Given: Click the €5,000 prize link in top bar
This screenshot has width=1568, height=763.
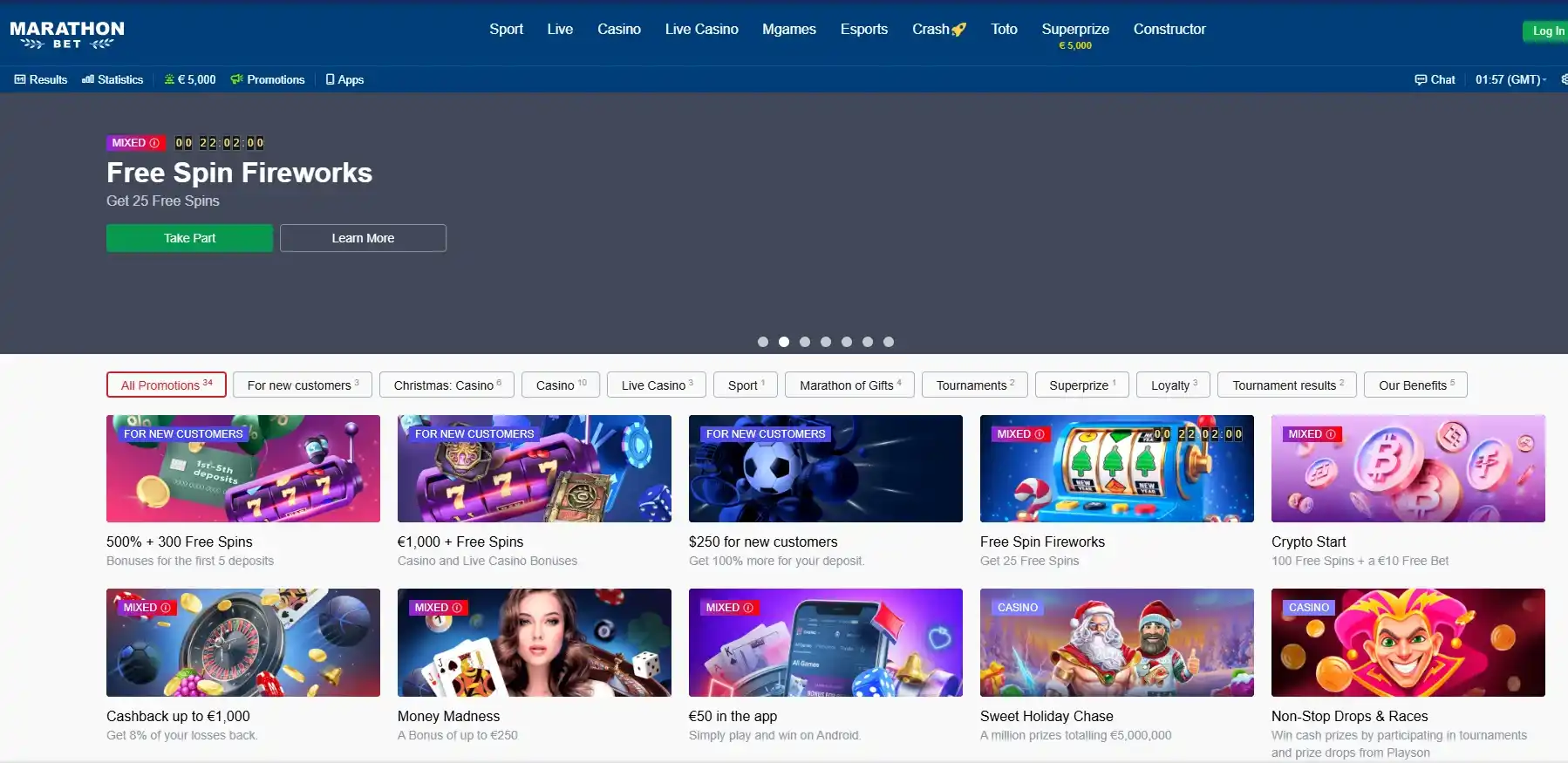Looking at the screenshot, I should click(x=190, y=79).
